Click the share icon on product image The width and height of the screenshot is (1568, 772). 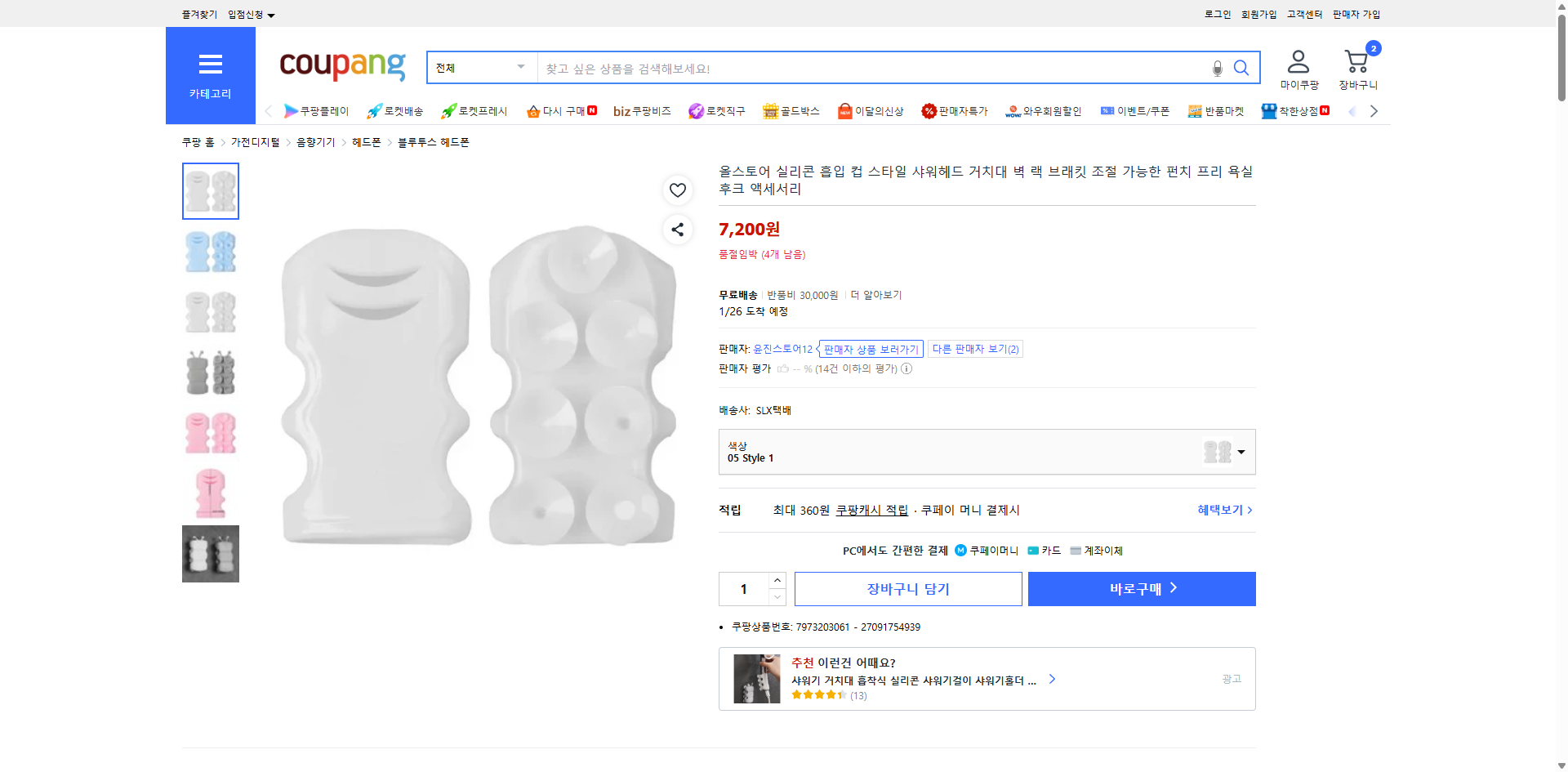(x=677, y=230)
